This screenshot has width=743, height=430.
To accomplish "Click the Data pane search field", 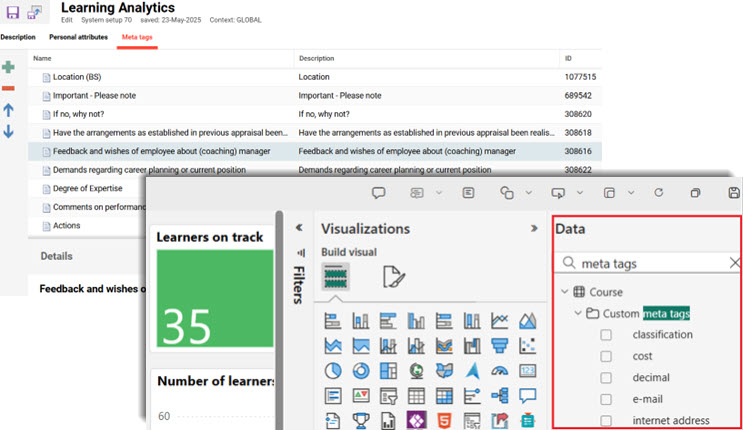I will click(x=645, y=264).
